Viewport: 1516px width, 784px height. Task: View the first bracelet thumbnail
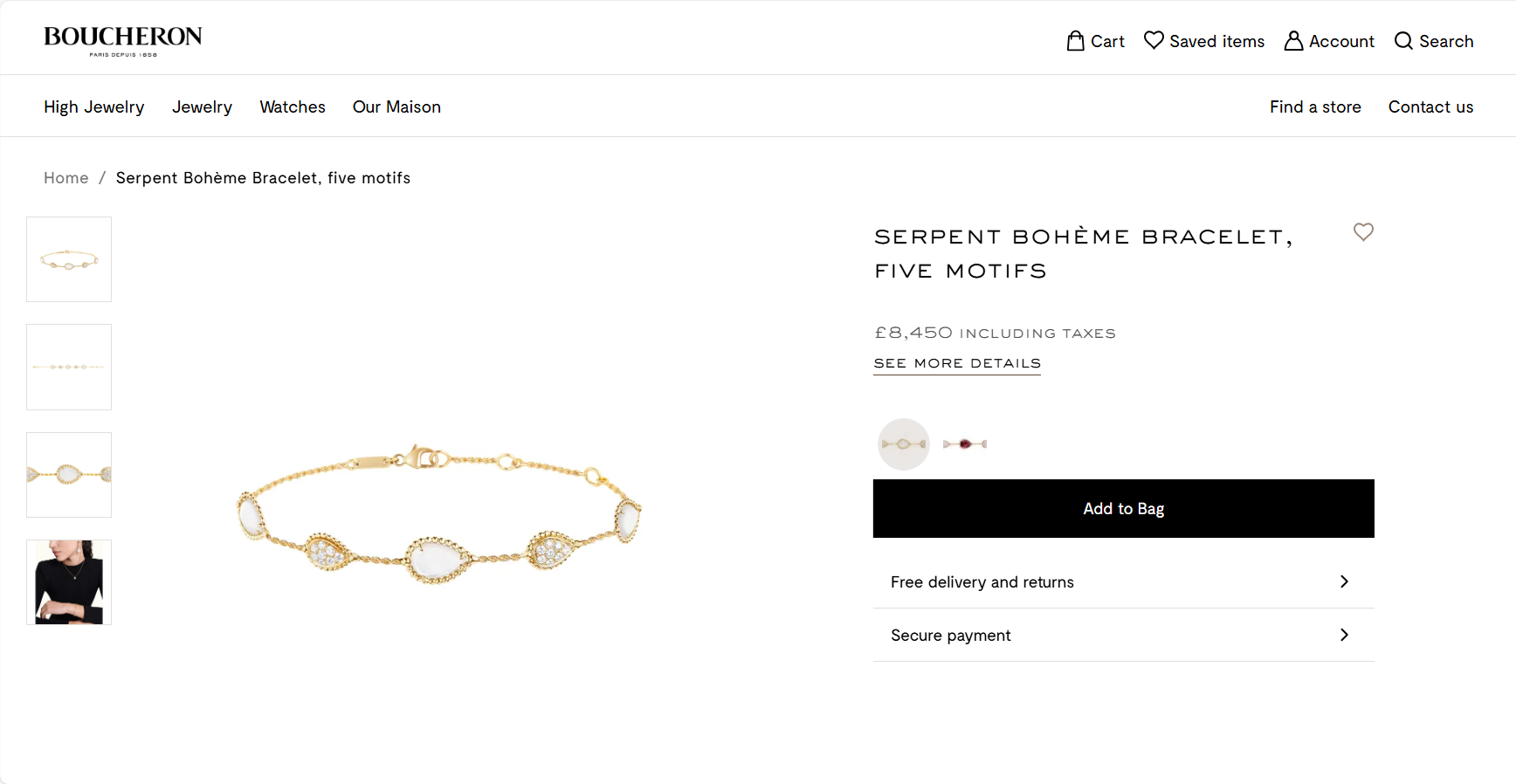click(69, 259)
